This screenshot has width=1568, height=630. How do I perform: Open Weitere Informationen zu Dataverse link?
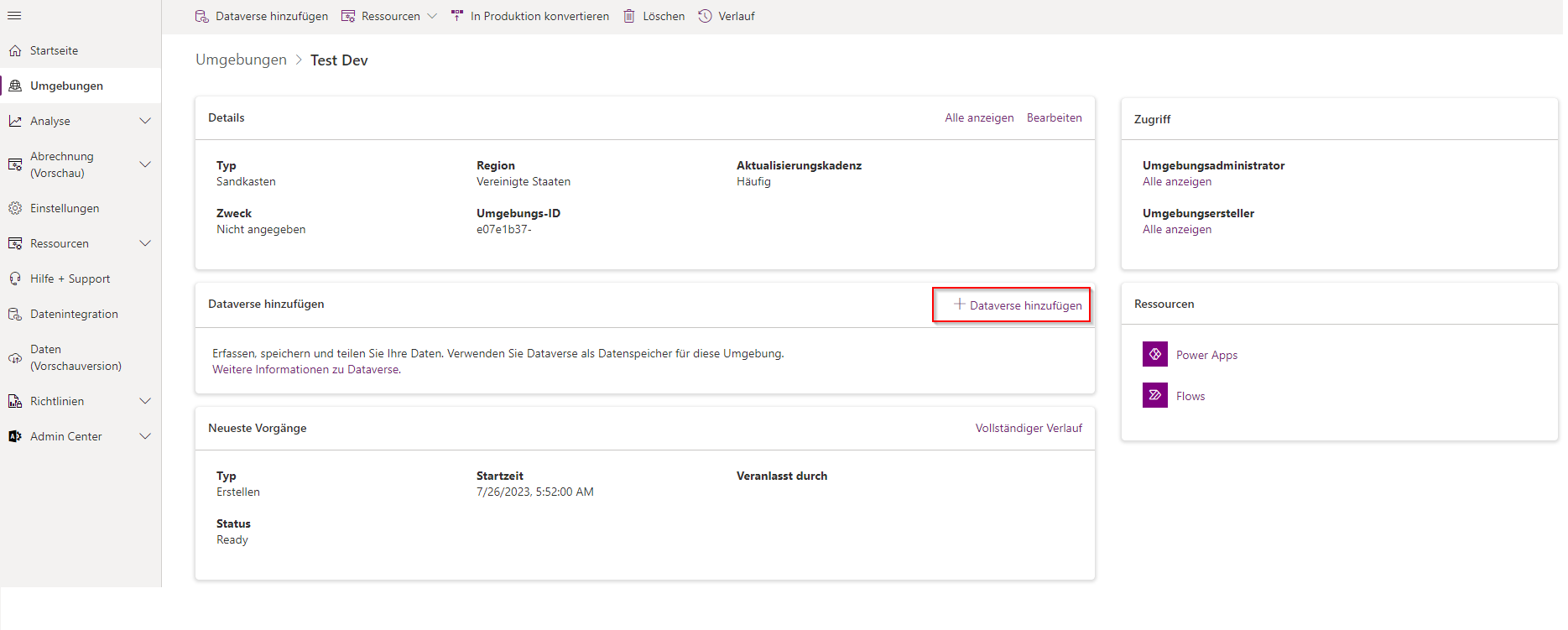[306, 369]
